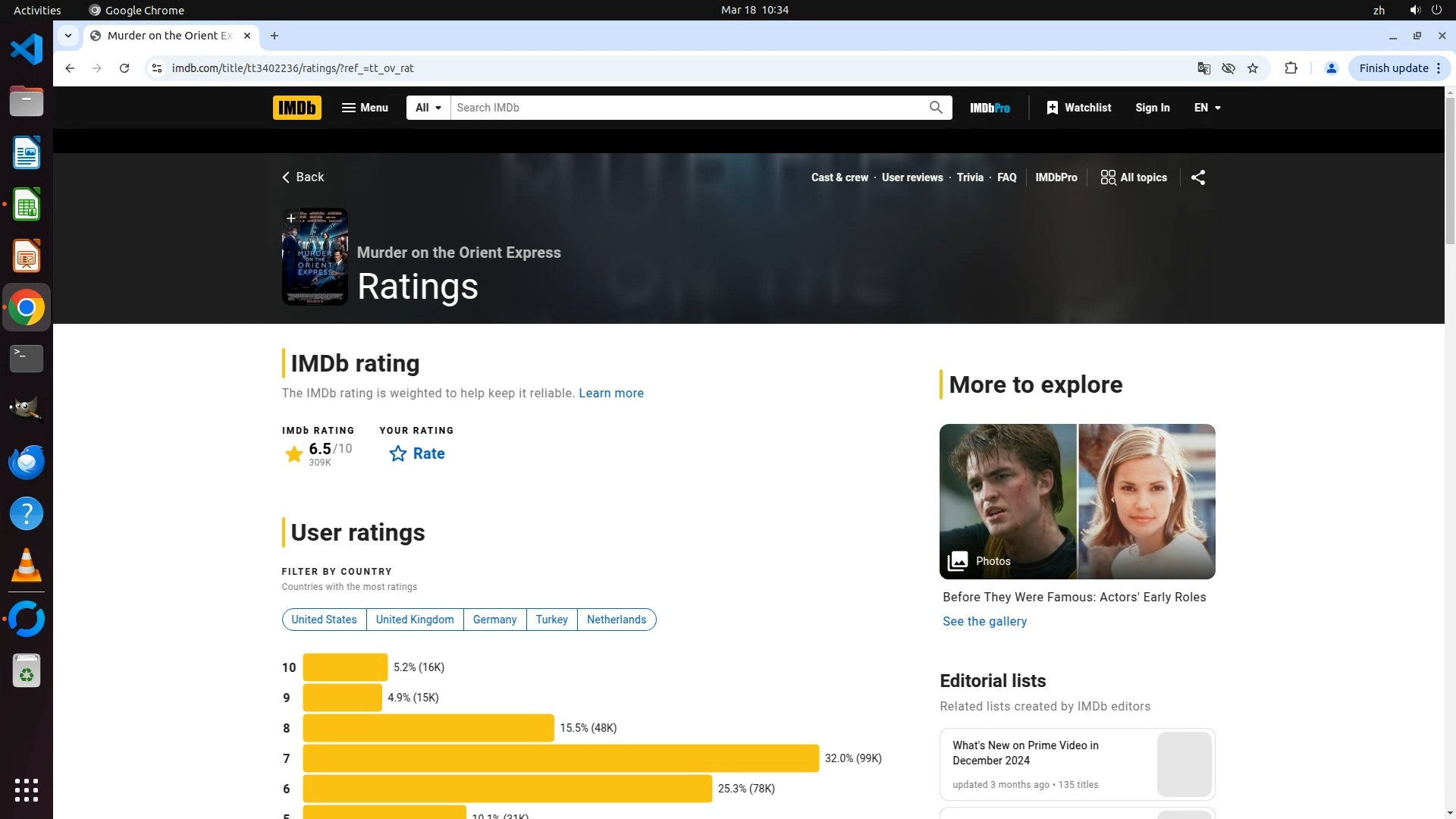Open Watchlist bookmark button
Viewport: 1456px width, 819px height.
coord(1078,108)
